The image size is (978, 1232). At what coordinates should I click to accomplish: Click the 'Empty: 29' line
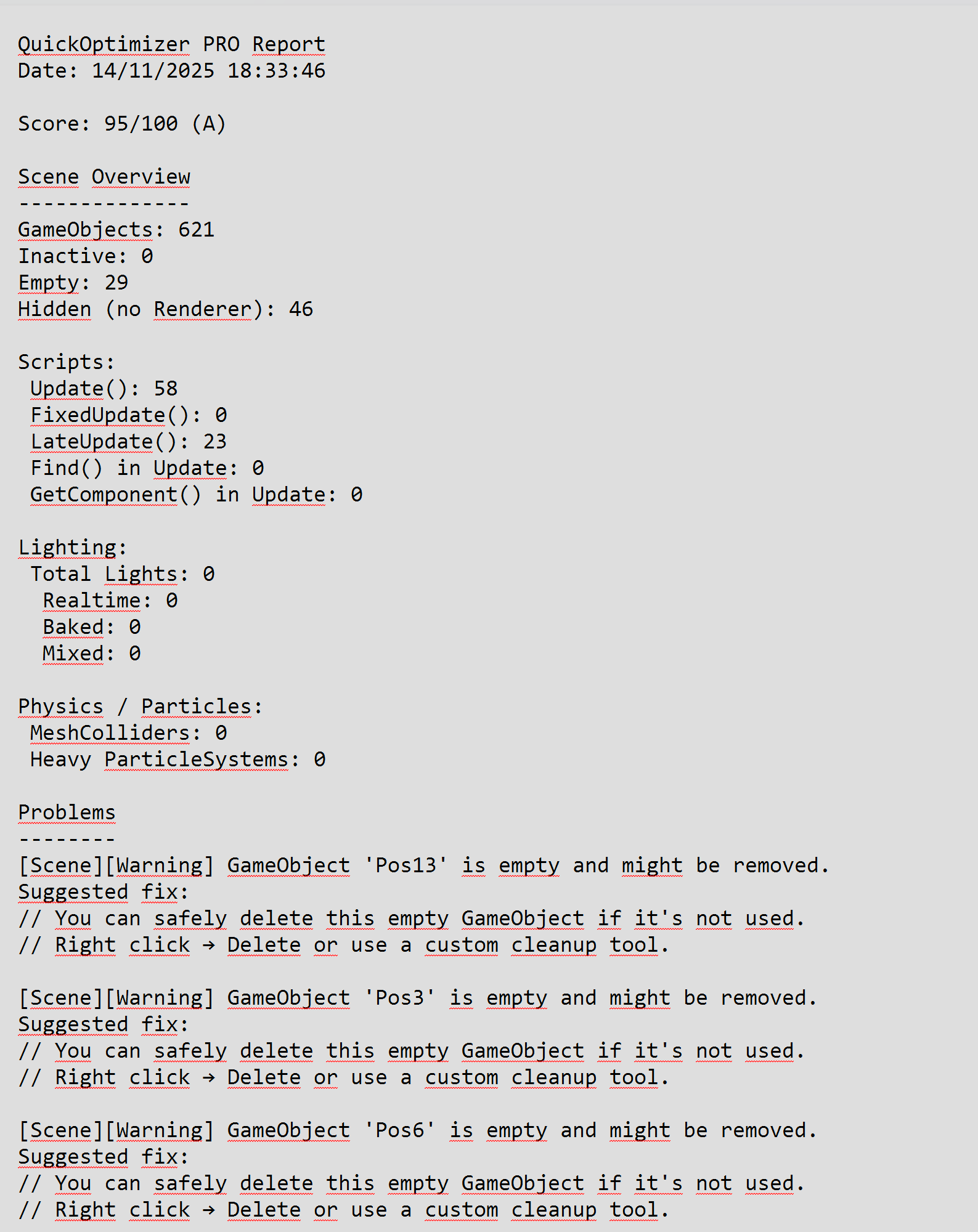point(73,283)
